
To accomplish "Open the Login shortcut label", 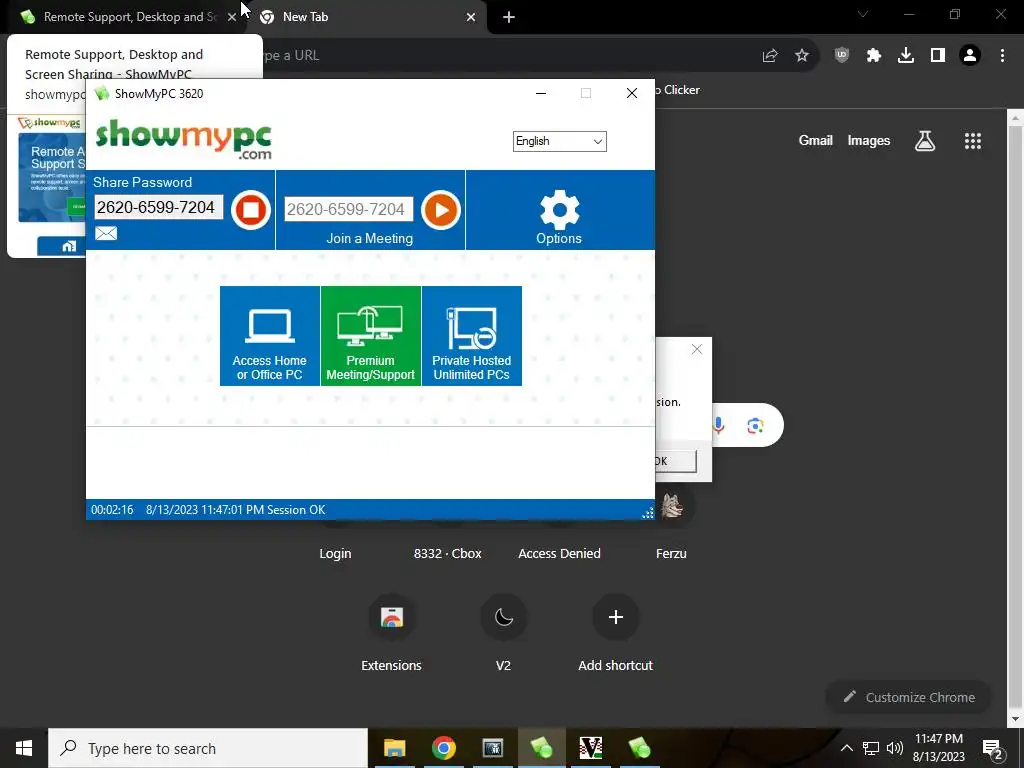I will point(335,554).
